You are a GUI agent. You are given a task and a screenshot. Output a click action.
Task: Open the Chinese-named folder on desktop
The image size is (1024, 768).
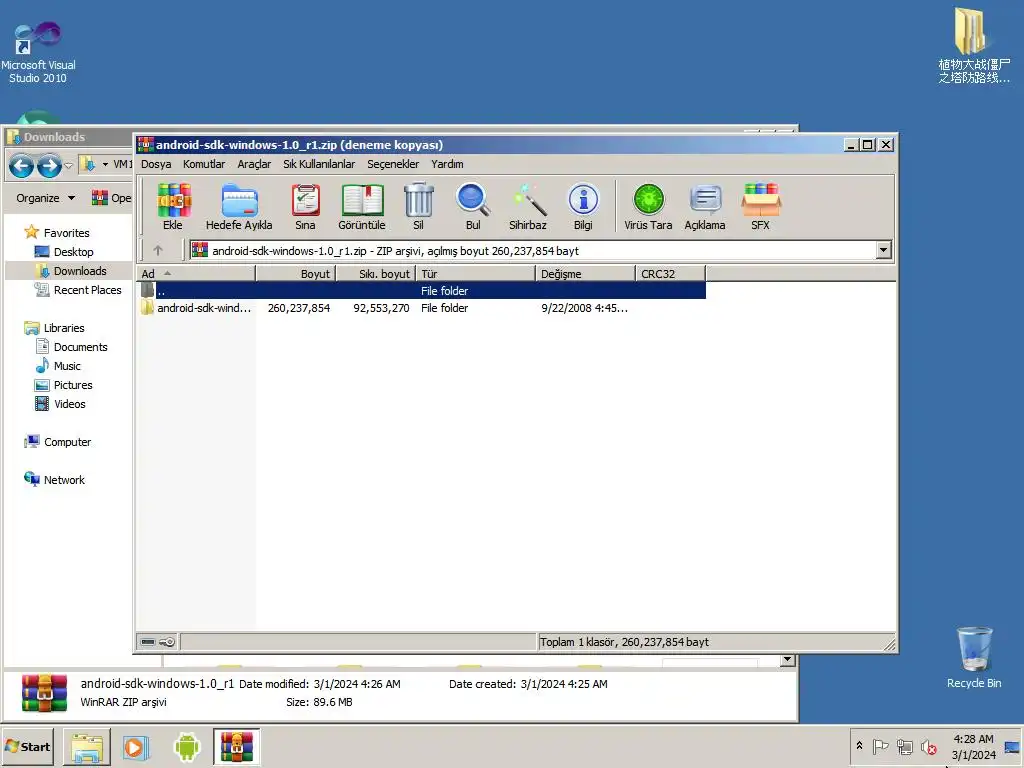974,46
